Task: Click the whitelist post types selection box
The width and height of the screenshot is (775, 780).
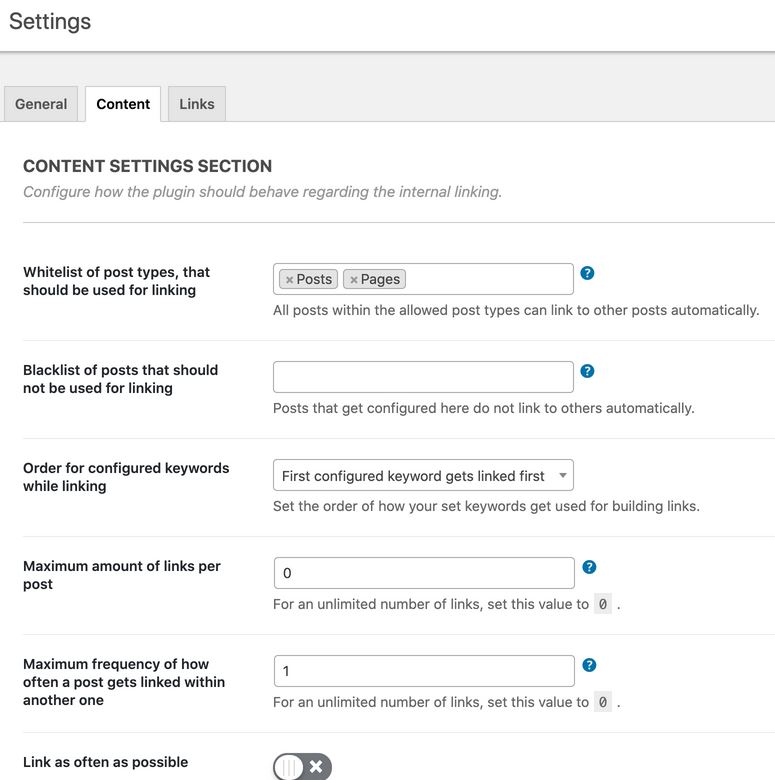Action: pyautogui.click(x=423, y=279)
